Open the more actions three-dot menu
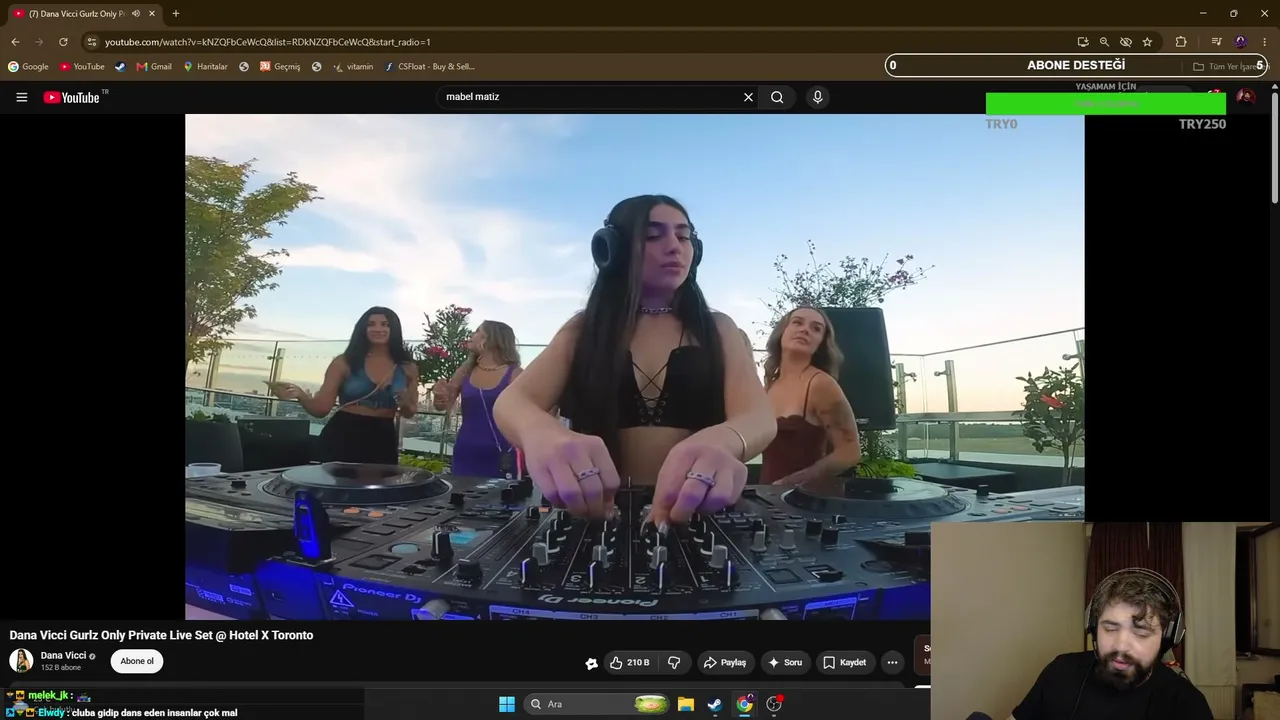 892,662
